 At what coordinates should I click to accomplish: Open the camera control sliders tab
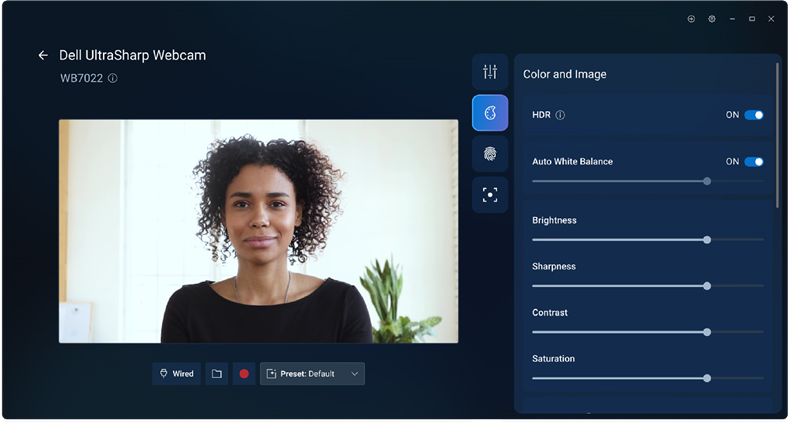click(490, 72)
